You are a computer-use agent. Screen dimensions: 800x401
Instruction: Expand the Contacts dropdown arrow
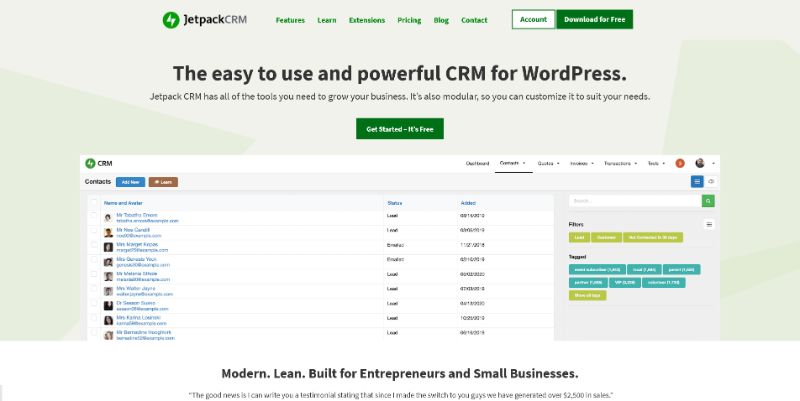[x=524, y=163]
